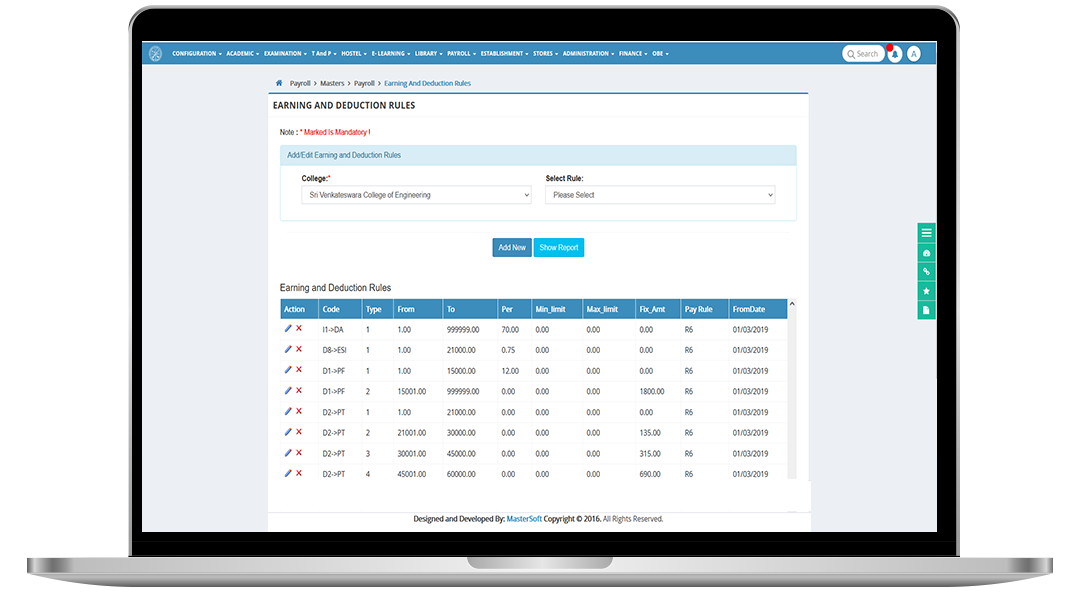Click the breadcrumb home icon
This screenshot has height=593, width=1080.
point(281,83)
